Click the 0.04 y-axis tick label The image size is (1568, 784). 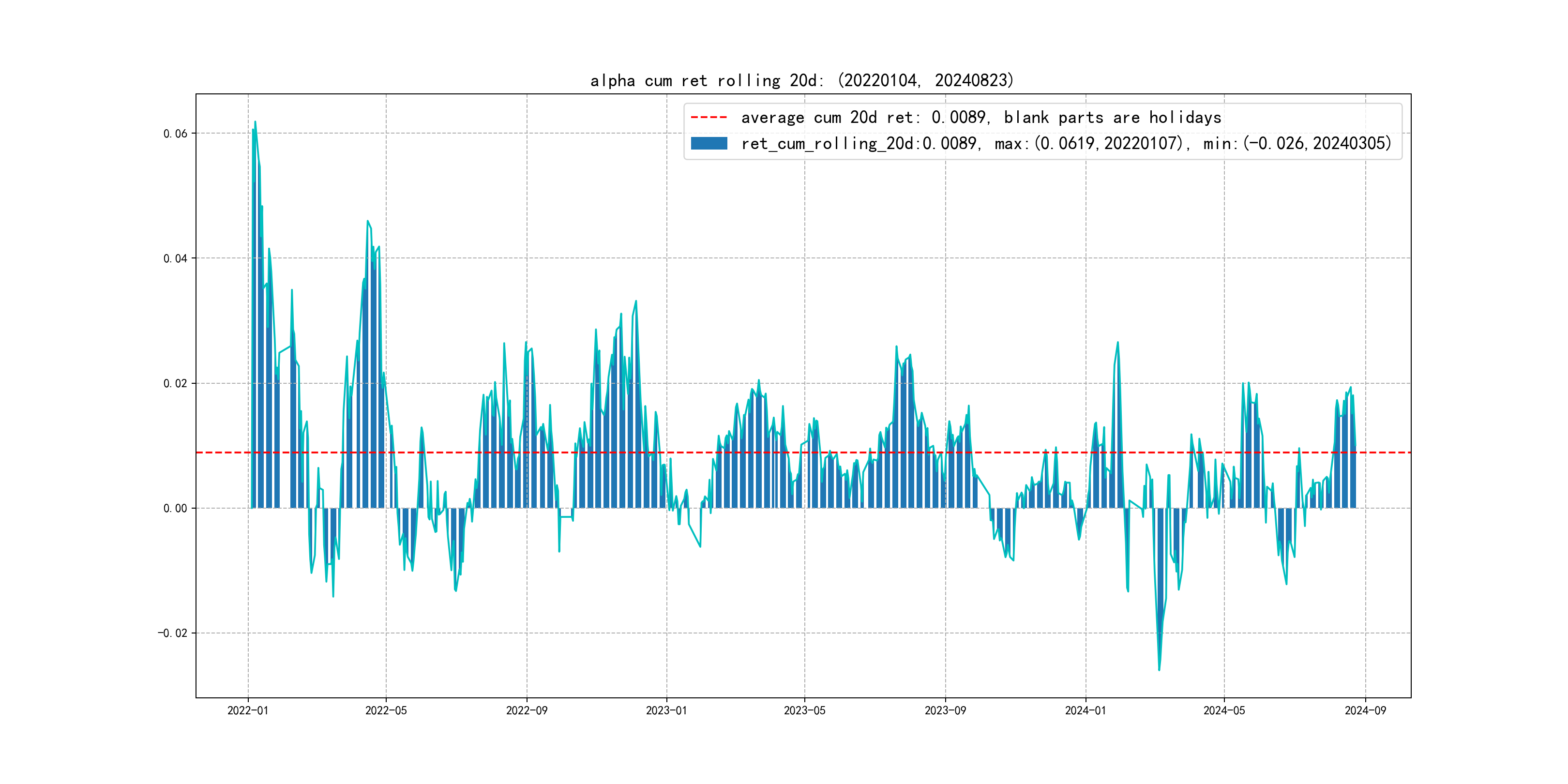(x=175, y=259)
